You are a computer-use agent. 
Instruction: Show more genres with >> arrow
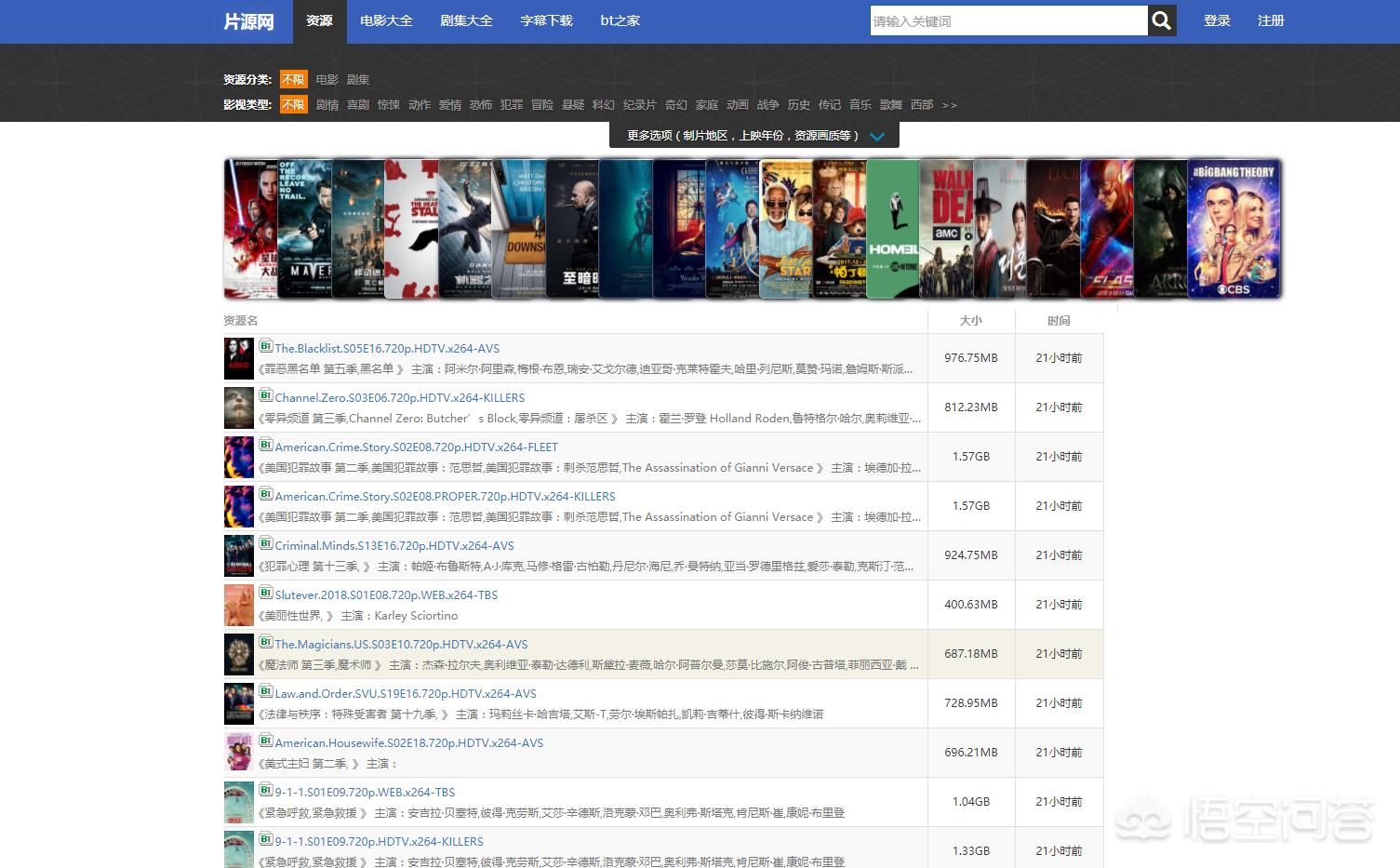949,105
